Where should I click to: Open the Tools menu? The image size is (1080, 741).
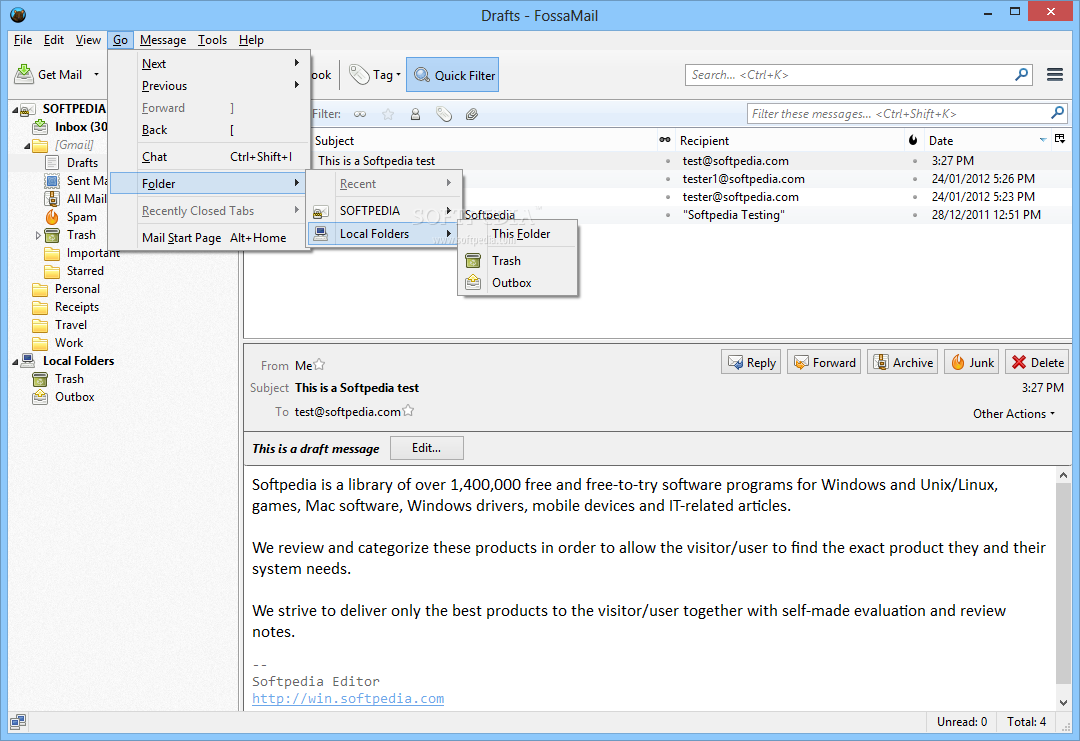[212, 40]
